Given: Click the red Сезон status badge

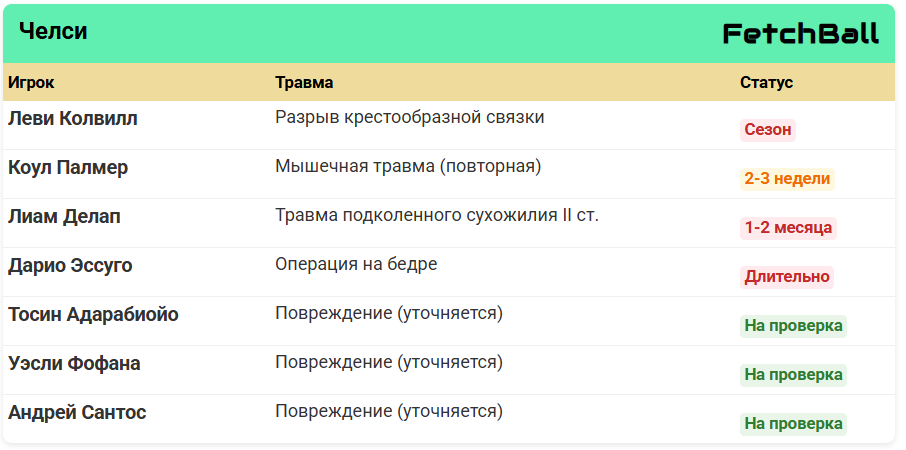Looking at the screenshot, I should click(768, 130).
